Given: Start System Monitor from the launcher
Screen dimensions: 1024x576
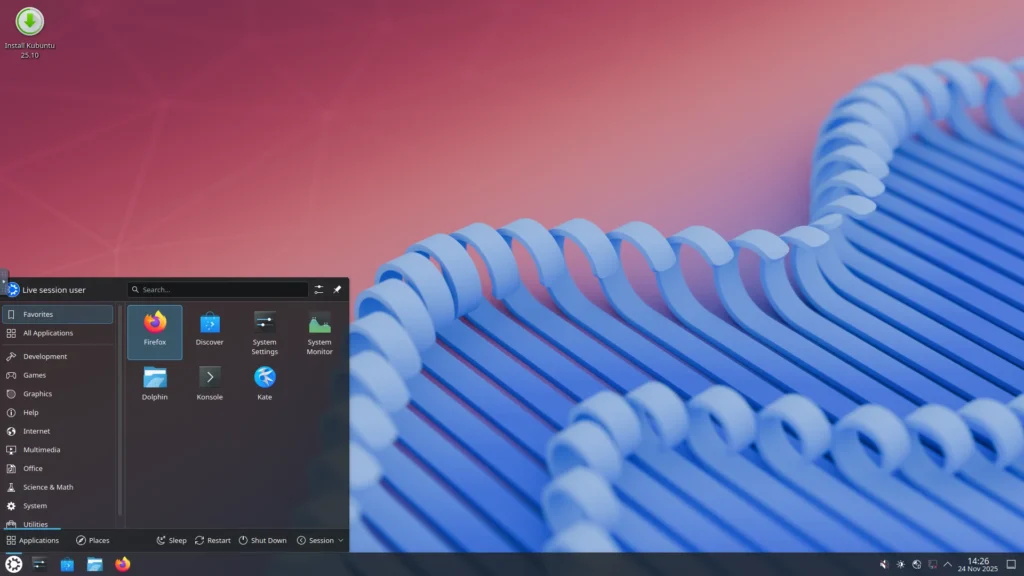Looking at the screenshot, I should coord(319,331).
